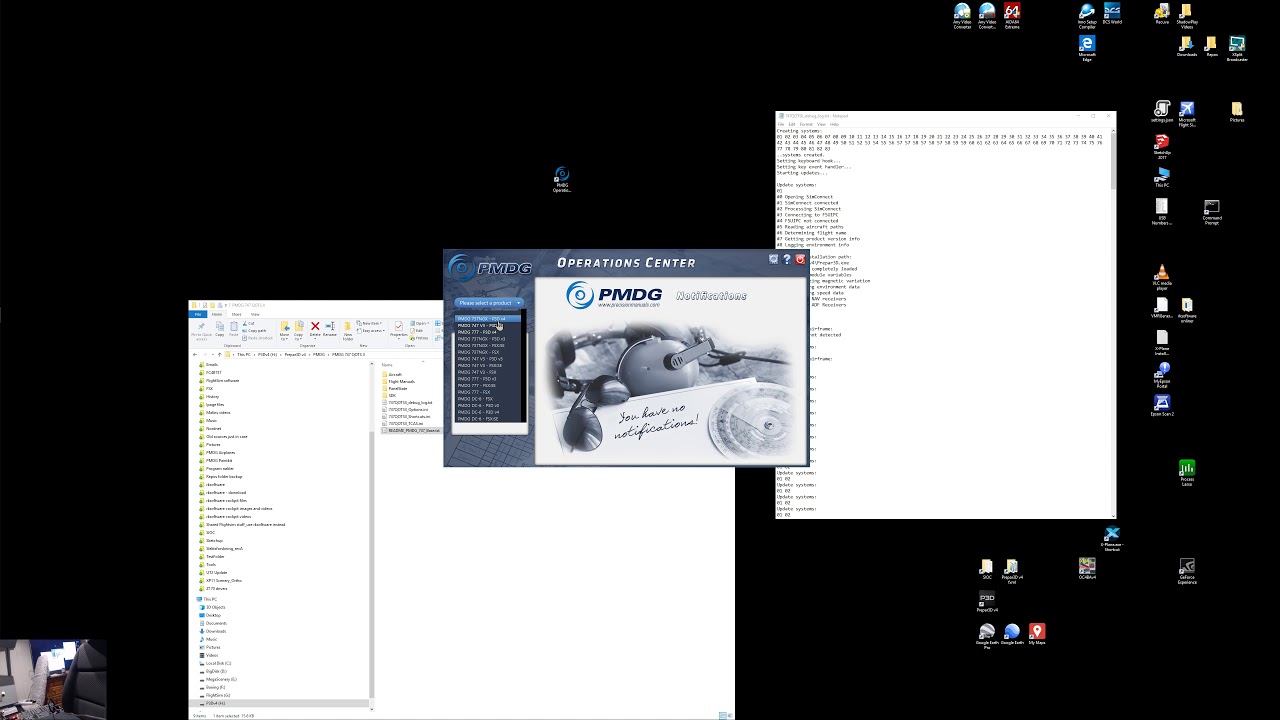Launch Process Lasso from the desktop
This screenshot has width=1280, height=720.
click(1187, 474)
